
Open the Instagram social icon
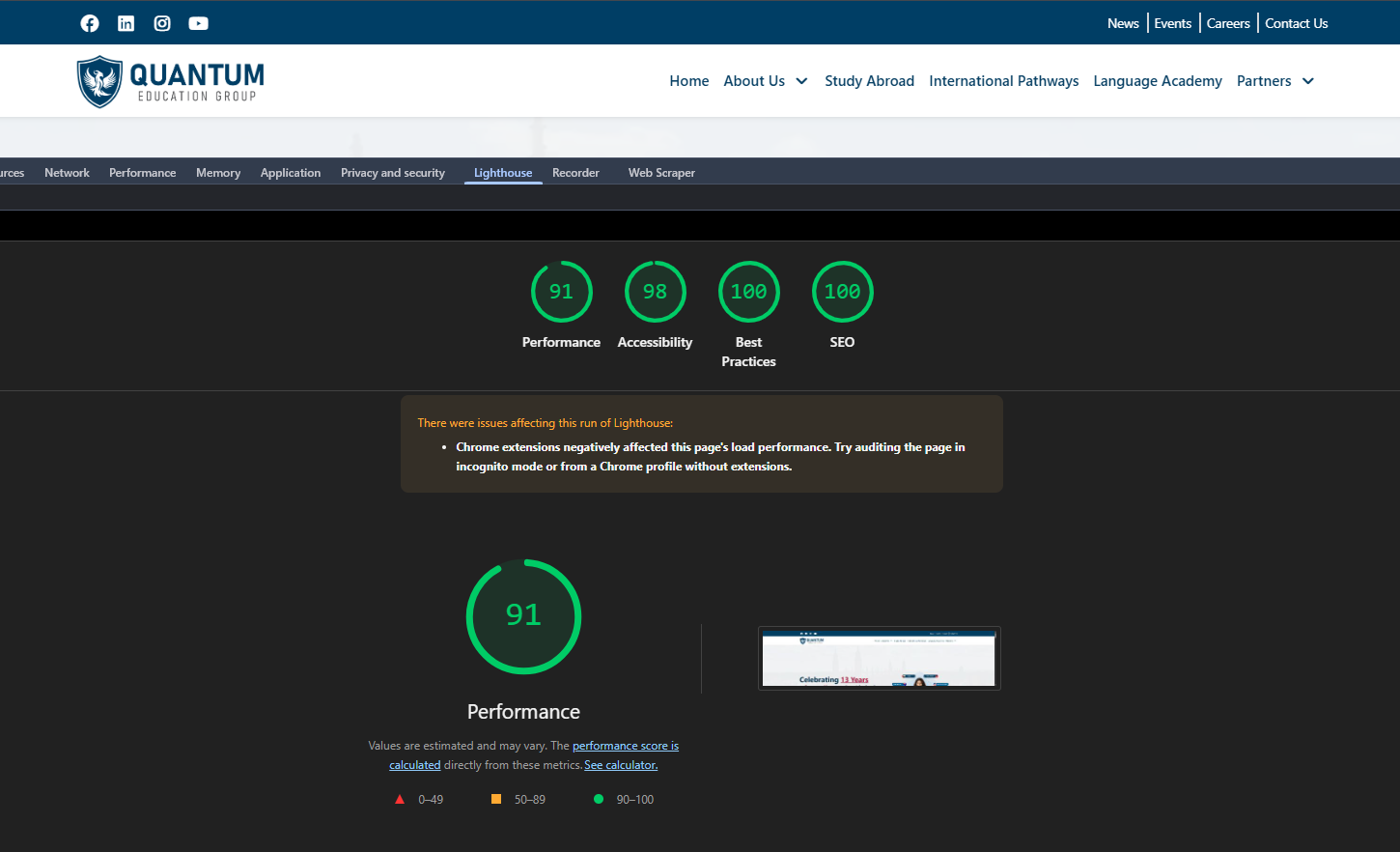(162, 23)
